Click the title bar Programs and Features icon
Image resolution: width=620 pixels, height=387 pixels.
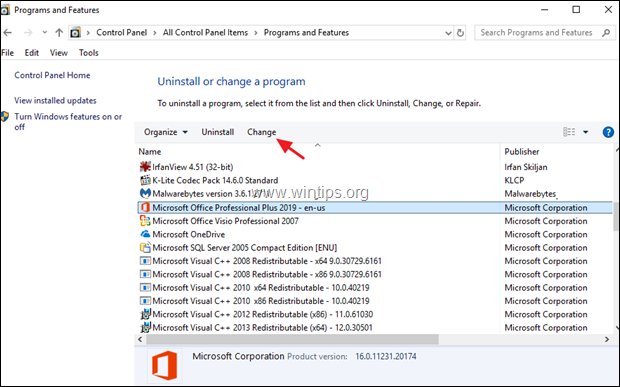(x=5, y=10)
